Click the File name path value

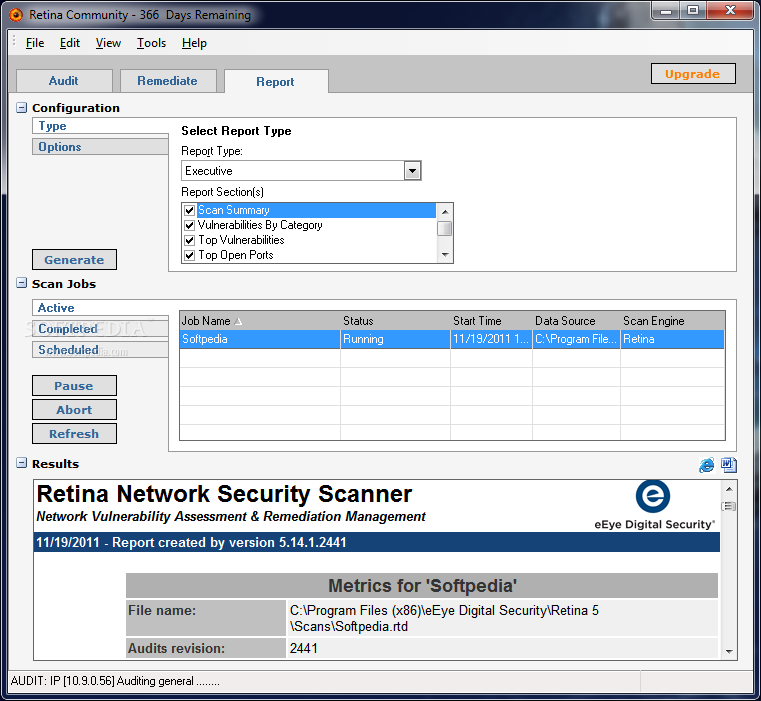click(x=444, y=618)
